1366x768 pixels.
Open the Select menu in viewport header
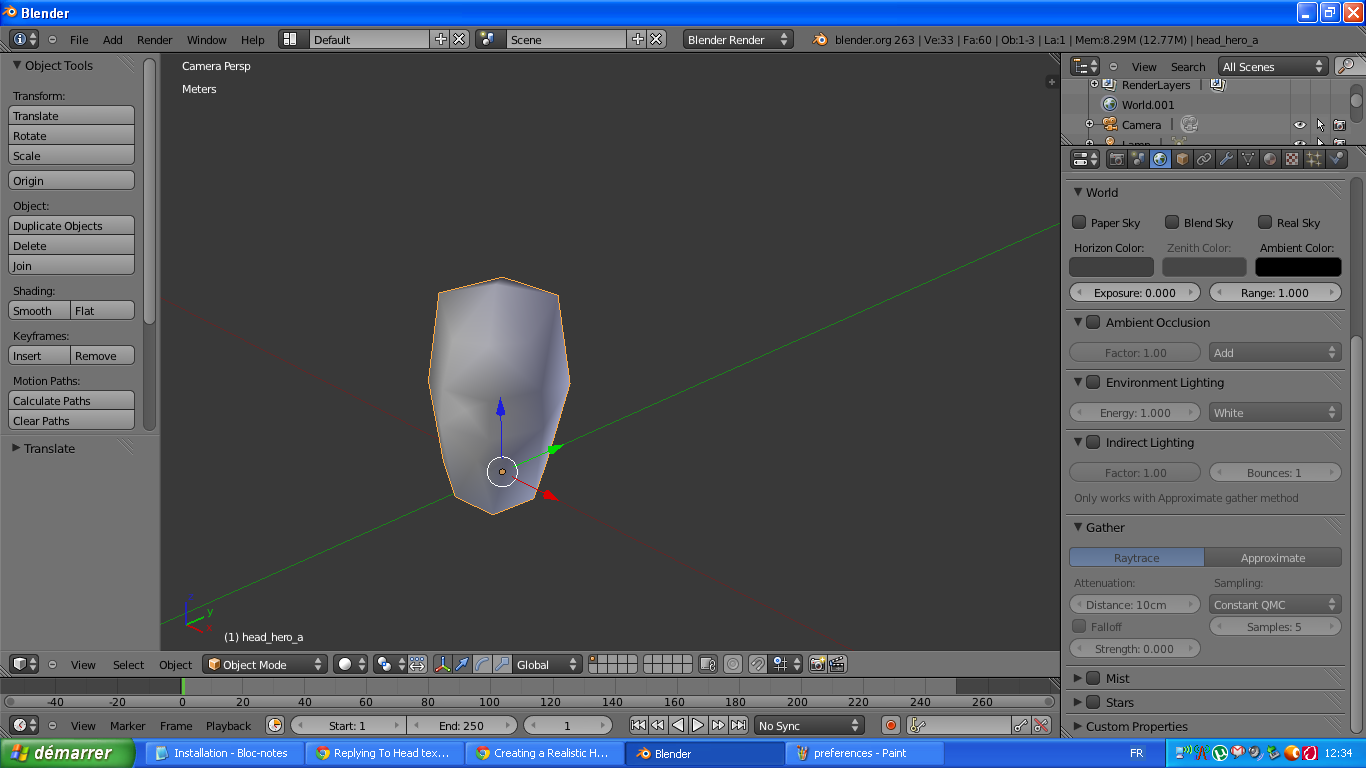pyautogui.click(x=128, y=665)
